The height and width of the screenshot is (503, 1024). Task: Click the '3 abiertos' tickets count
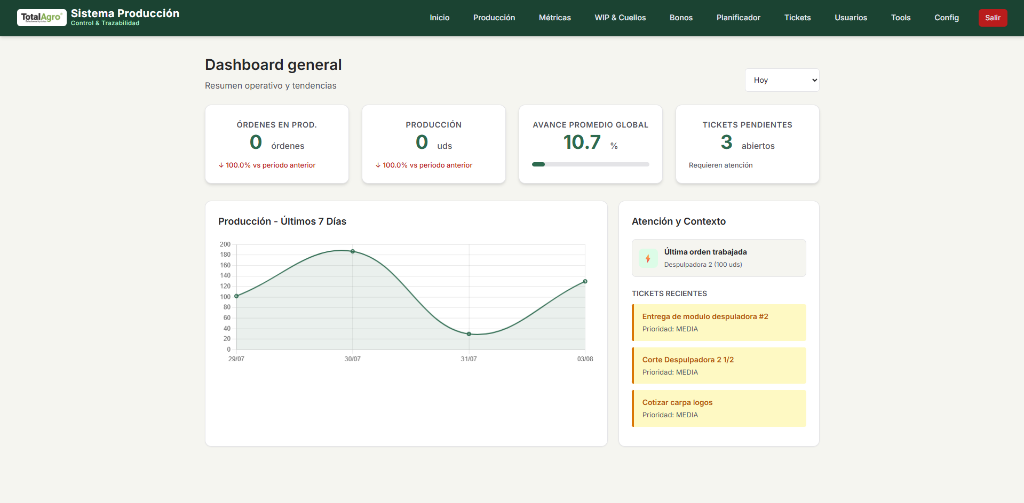coord(747,142)
